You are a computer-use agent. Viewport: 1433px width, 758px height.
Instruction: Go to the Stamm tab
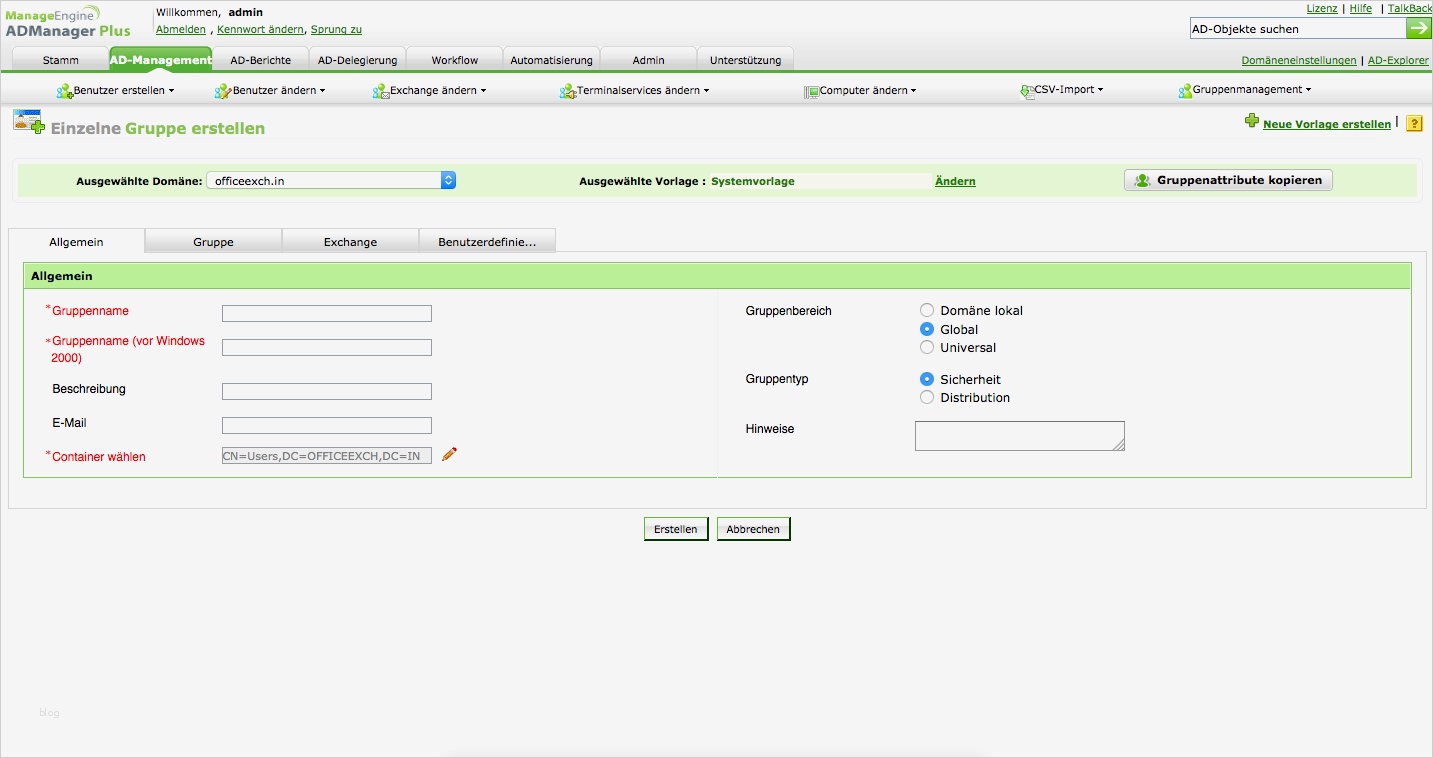tap(61, 60)
